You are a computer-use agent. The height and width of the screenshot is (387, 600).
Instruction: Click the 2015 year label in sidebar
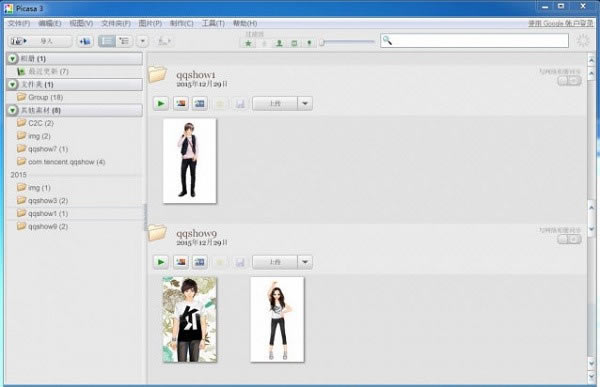pyautogui.click(x=18, y=175)
